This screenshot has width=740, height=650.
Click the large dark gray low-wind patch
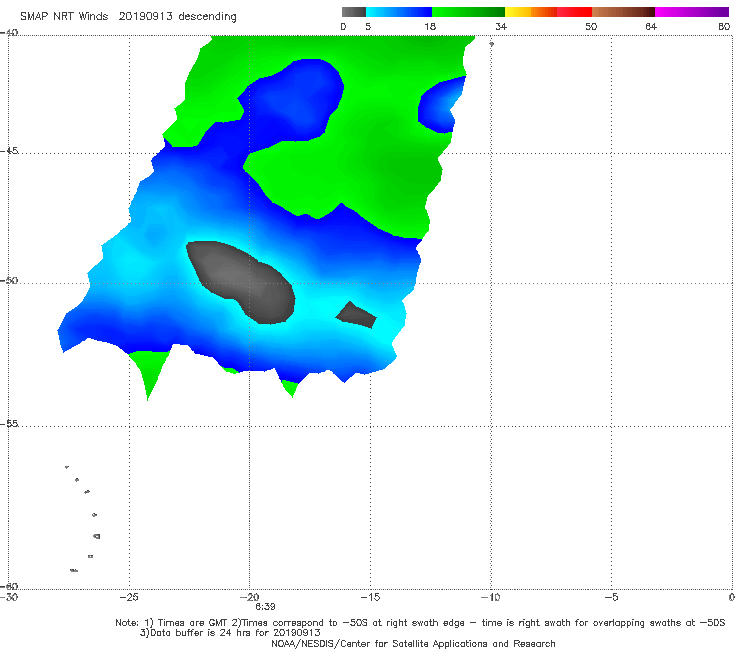[241, 281]
